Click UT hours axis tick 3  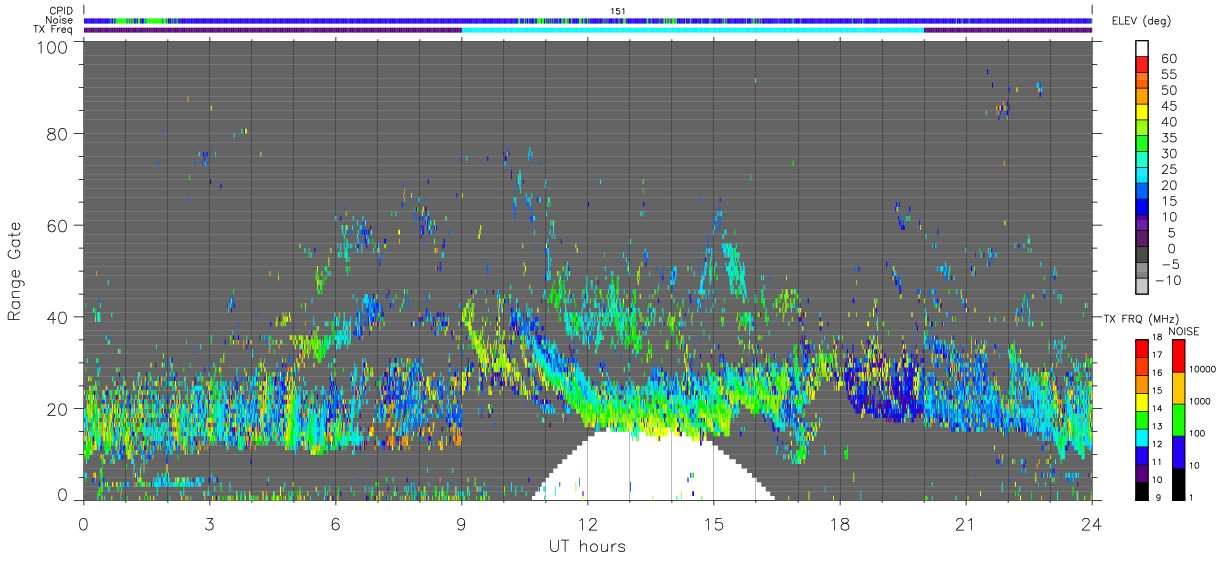[209, 524]
